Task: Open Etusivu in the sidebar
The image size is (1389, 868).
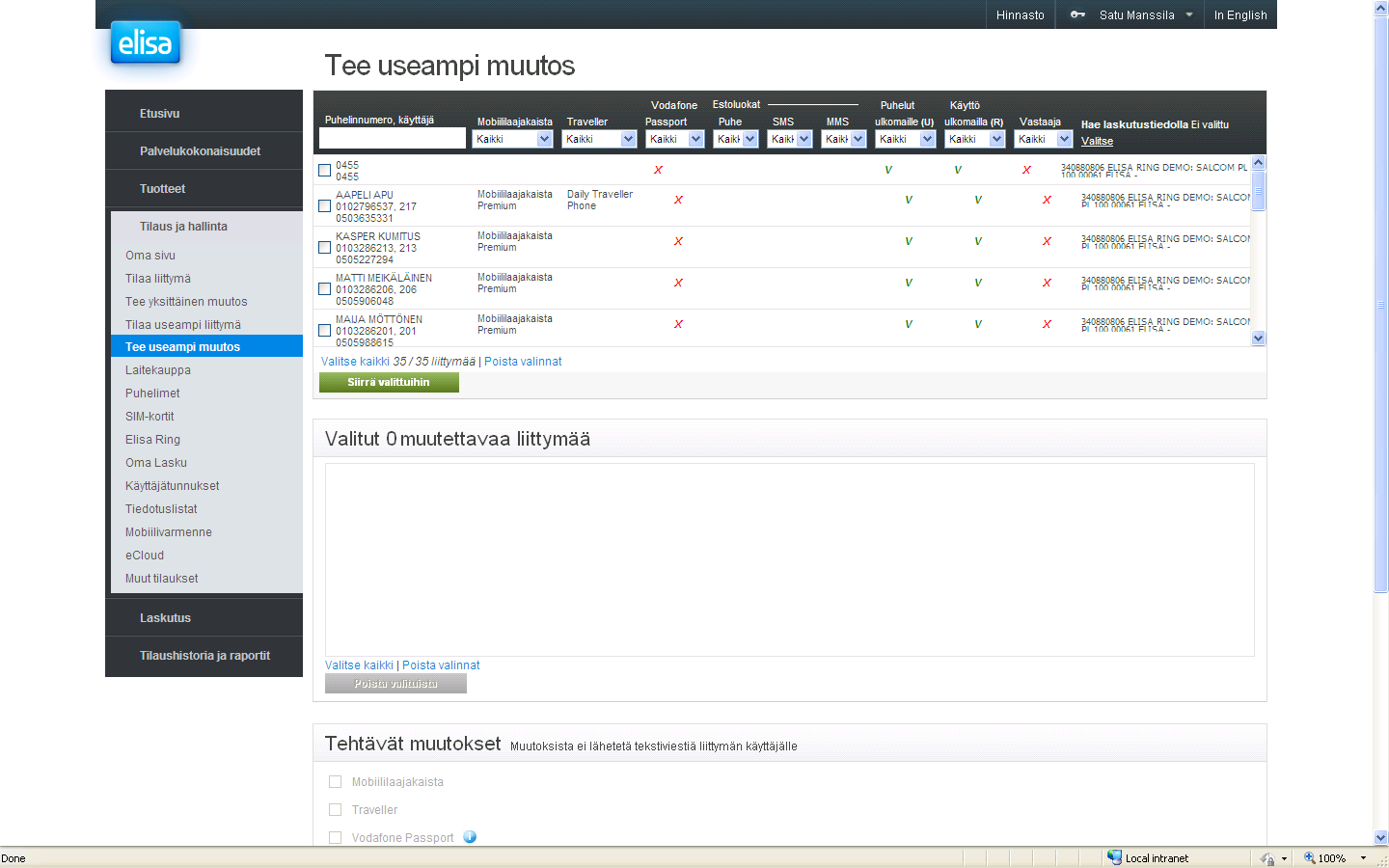Action: pyautogui.click(x=159, y=114)
